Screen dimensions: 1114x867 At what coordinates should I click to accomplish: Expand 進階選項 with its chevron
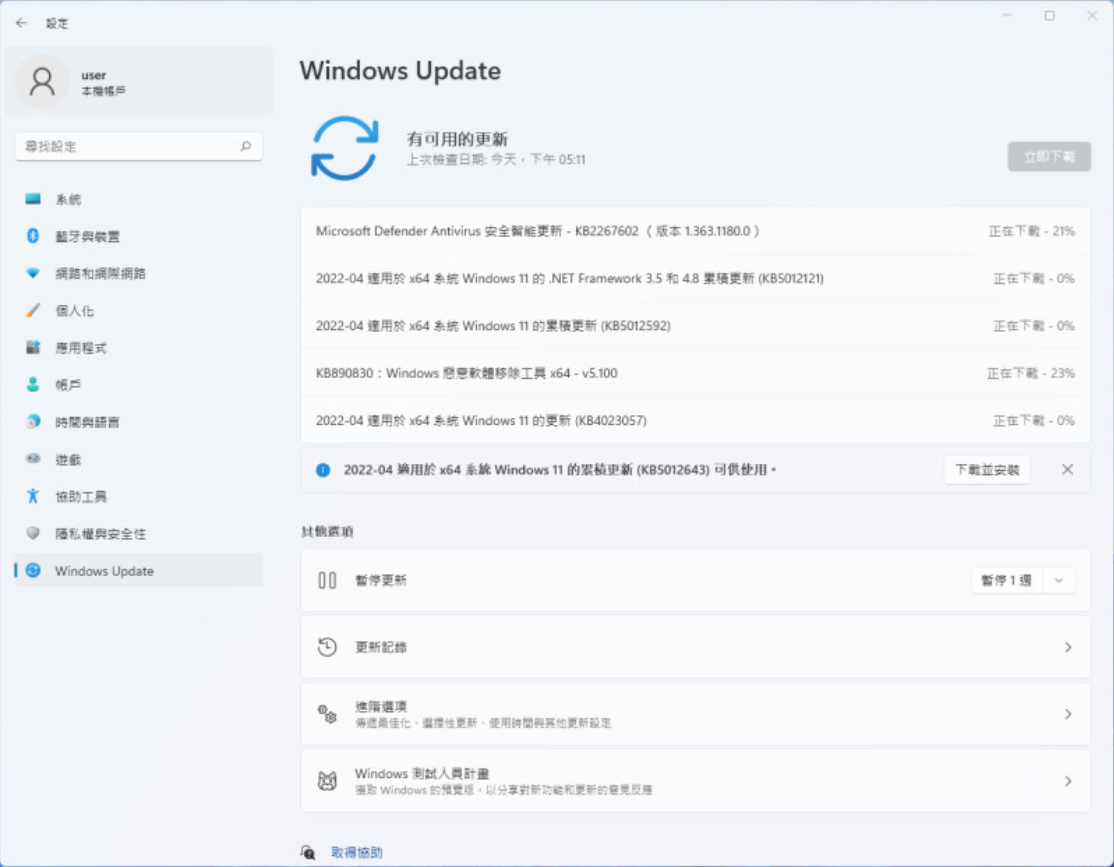(x=1067, y=714)
